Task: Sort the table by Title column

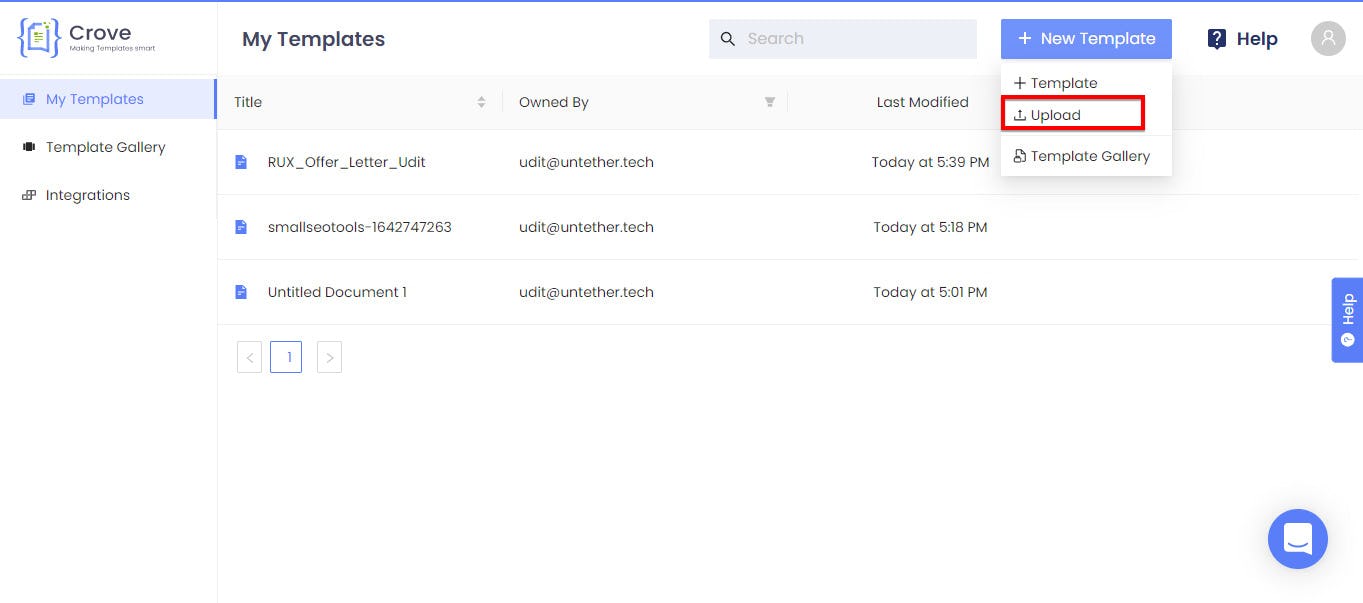Action: (481, 102)
